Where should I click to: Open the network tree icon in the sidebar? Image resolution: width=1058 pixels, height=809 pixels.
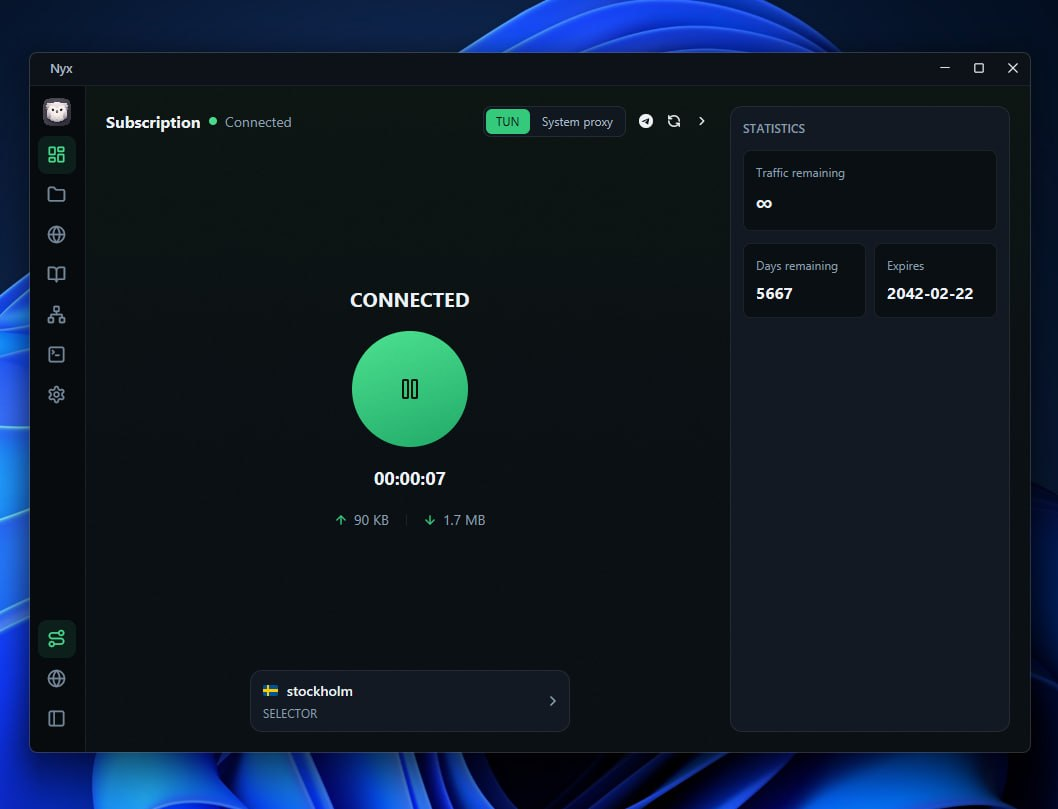[57, 314]
